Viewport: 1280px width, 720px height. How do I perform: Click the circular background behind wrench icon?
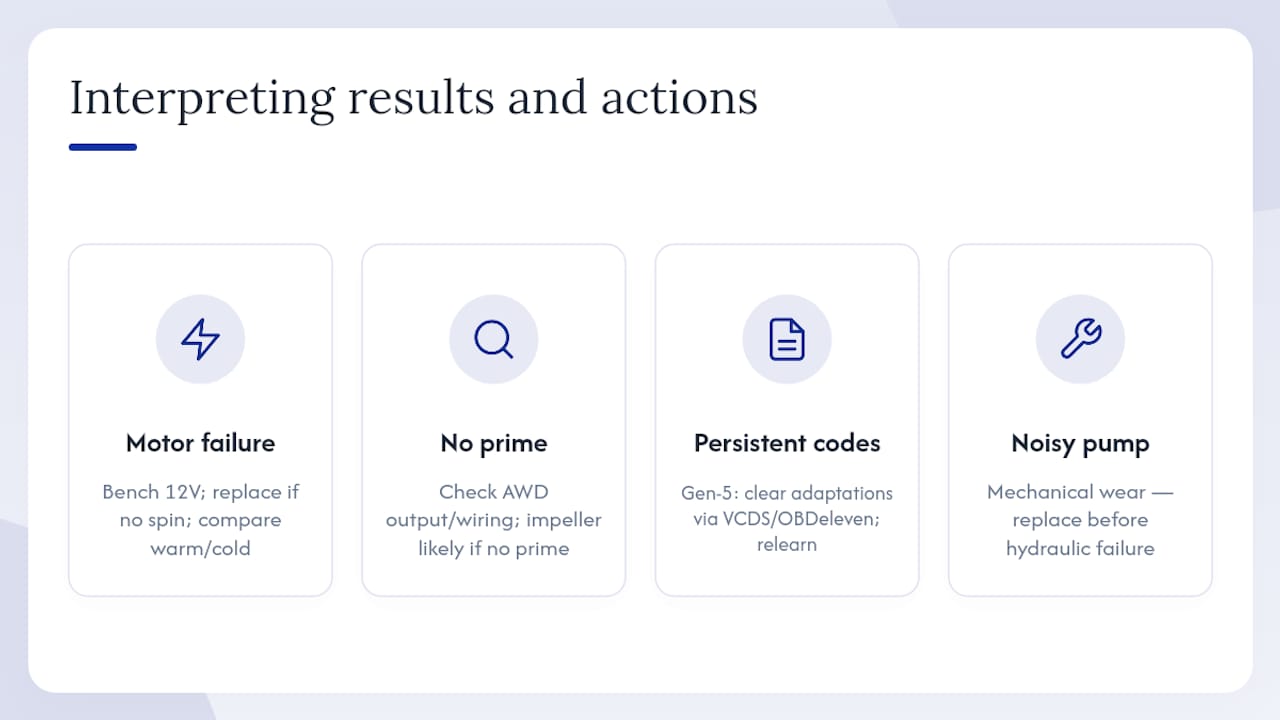[1080, 339]
